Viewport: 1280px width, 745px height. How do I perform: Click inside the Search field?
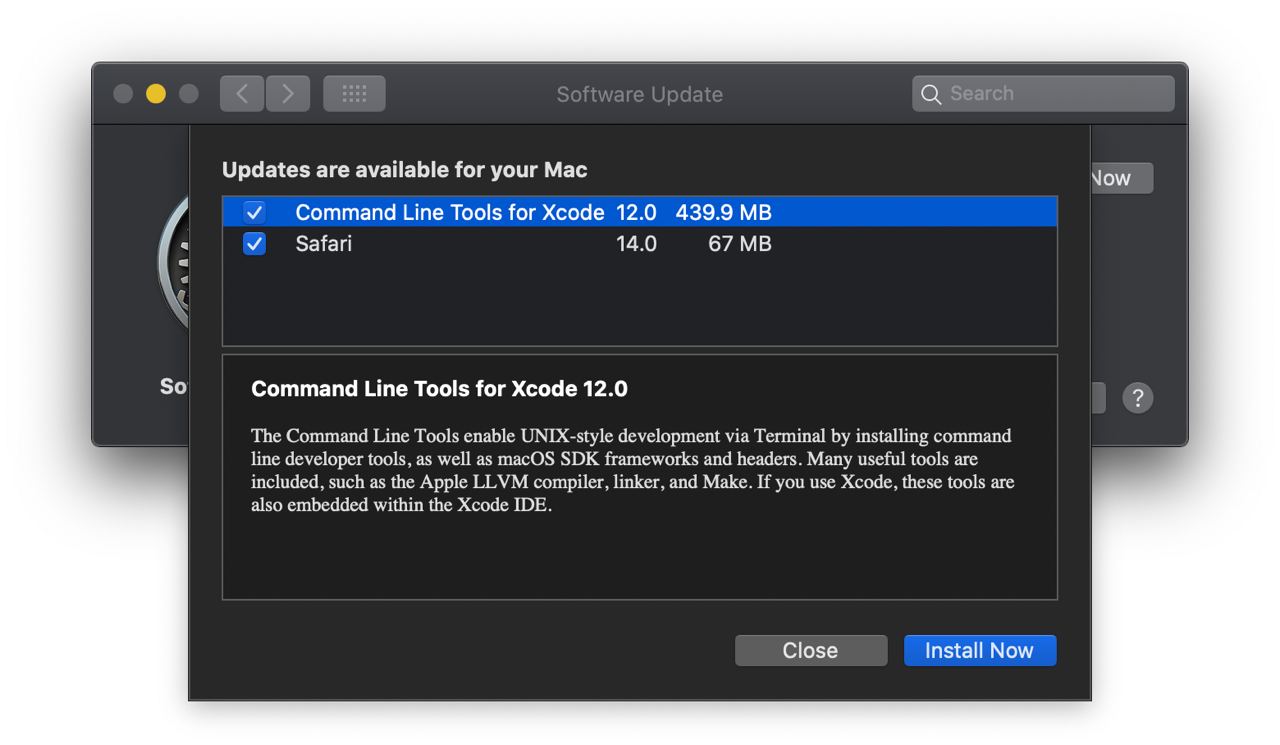1043,94
